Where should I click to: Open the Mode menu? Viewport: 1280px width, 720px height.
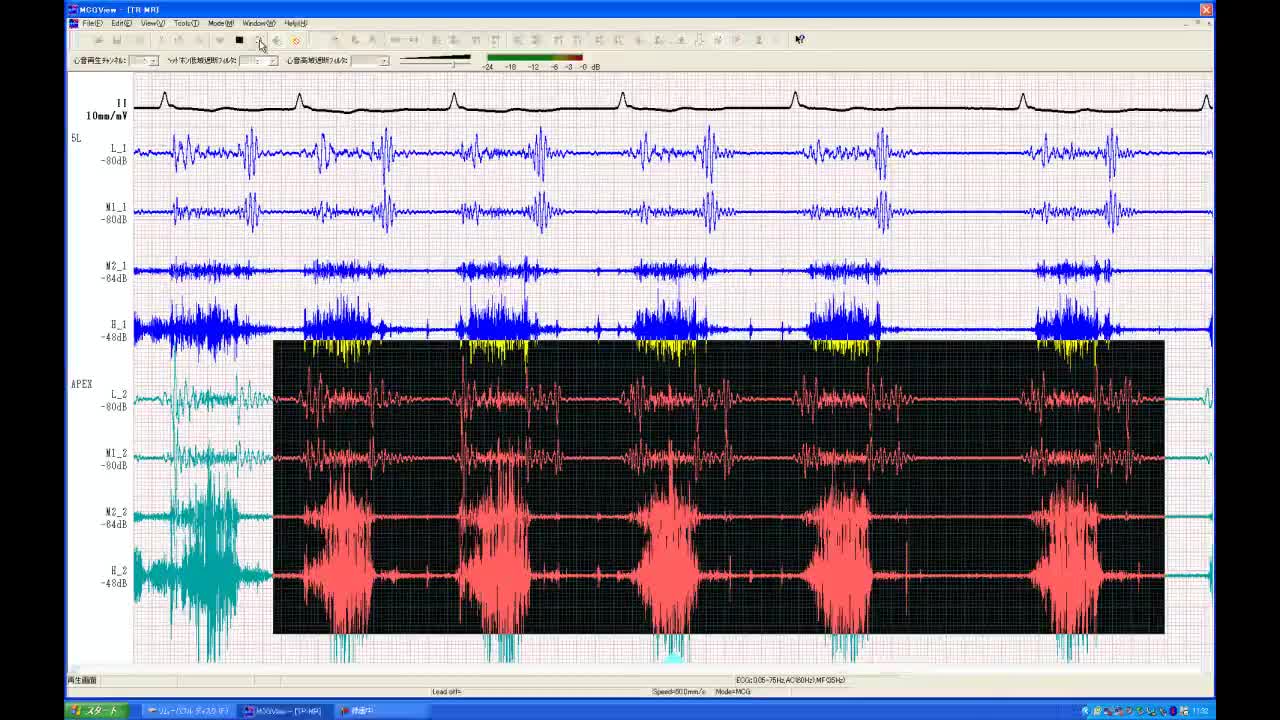click(x=220, y=23)
